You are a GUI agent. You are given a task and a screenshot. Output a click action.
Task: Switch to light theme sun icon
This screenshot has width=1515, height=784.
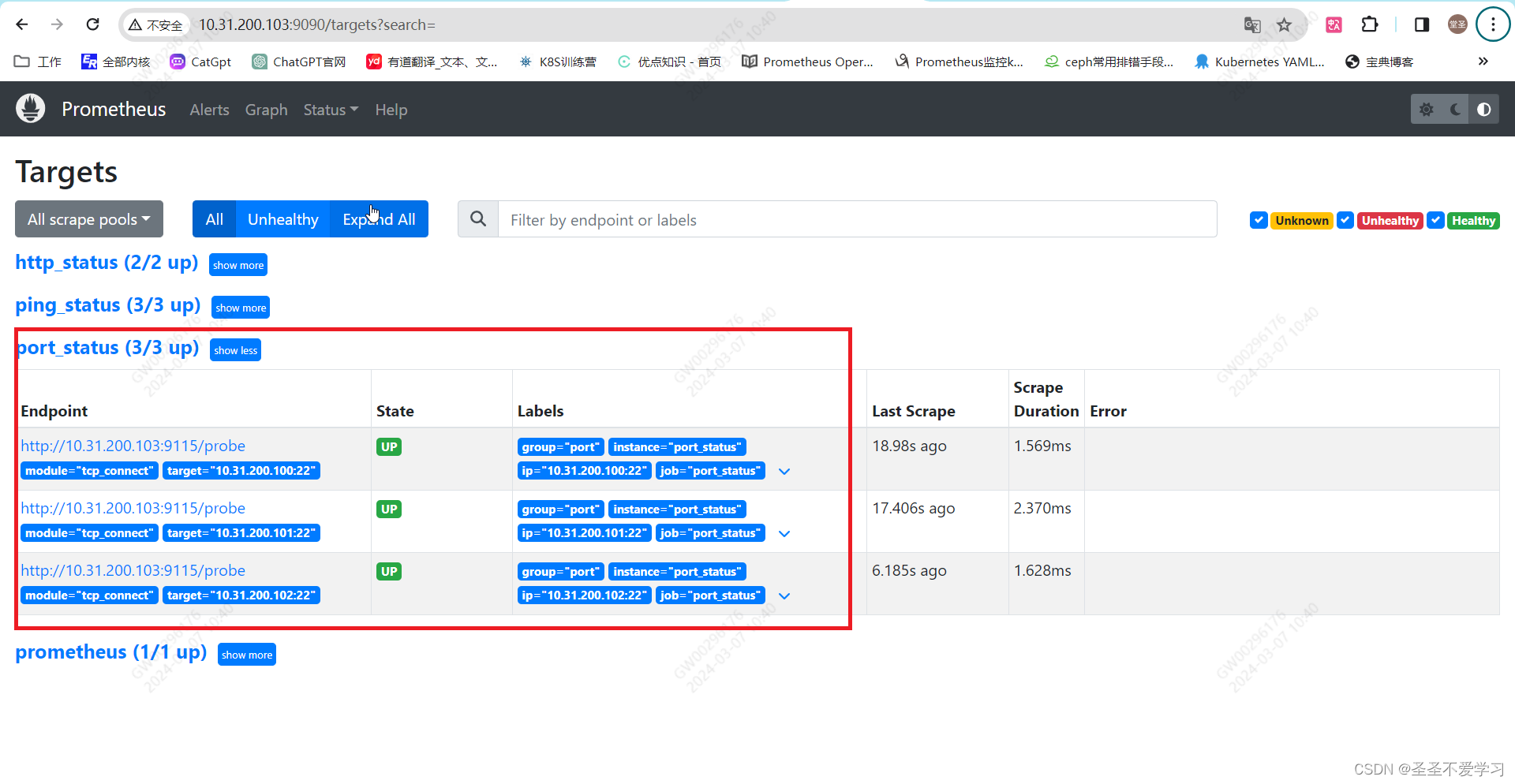[x=1427, y=110]
